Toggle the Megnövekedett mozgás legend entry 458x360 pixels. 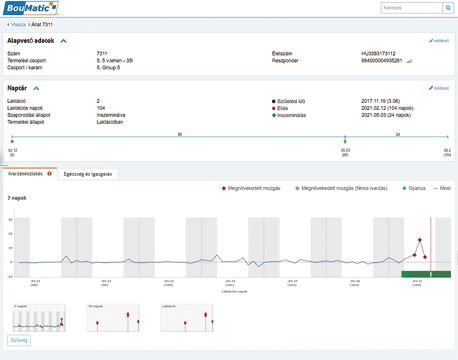click(x=251, y=188)
